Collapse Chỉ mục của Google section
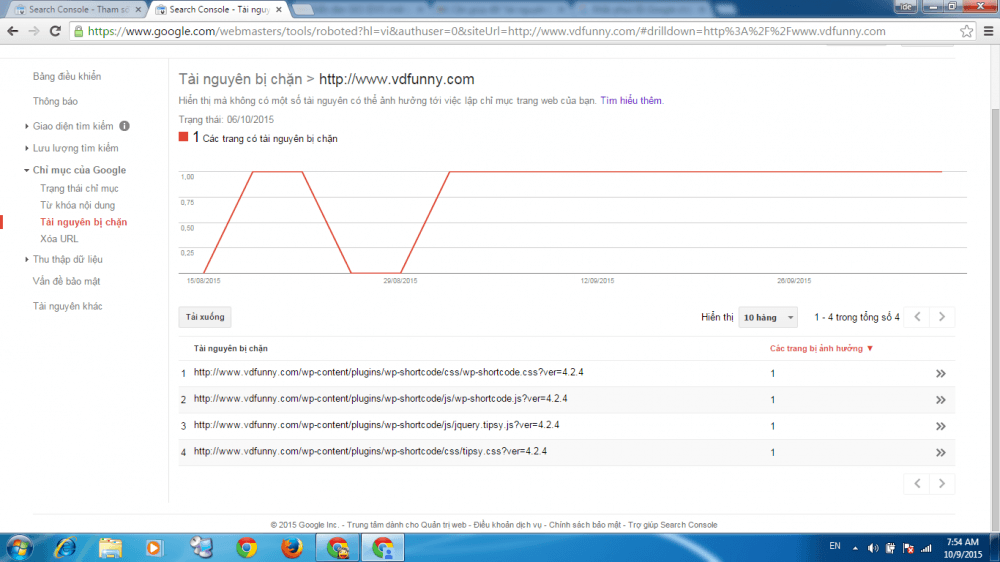Screen dimensions: 1000x562 click(x=27, y=170)
